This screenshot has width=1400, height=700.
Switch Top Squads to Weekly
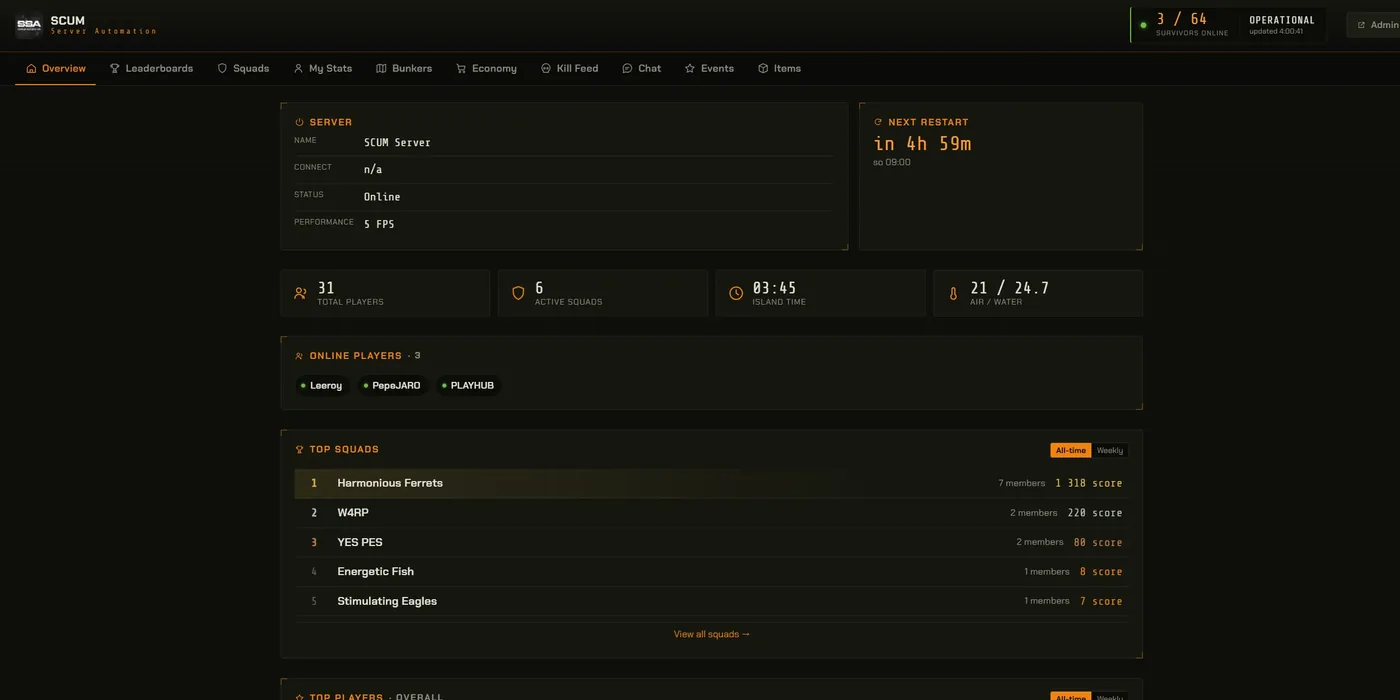pyautogui.click(x=1110, y=450)
